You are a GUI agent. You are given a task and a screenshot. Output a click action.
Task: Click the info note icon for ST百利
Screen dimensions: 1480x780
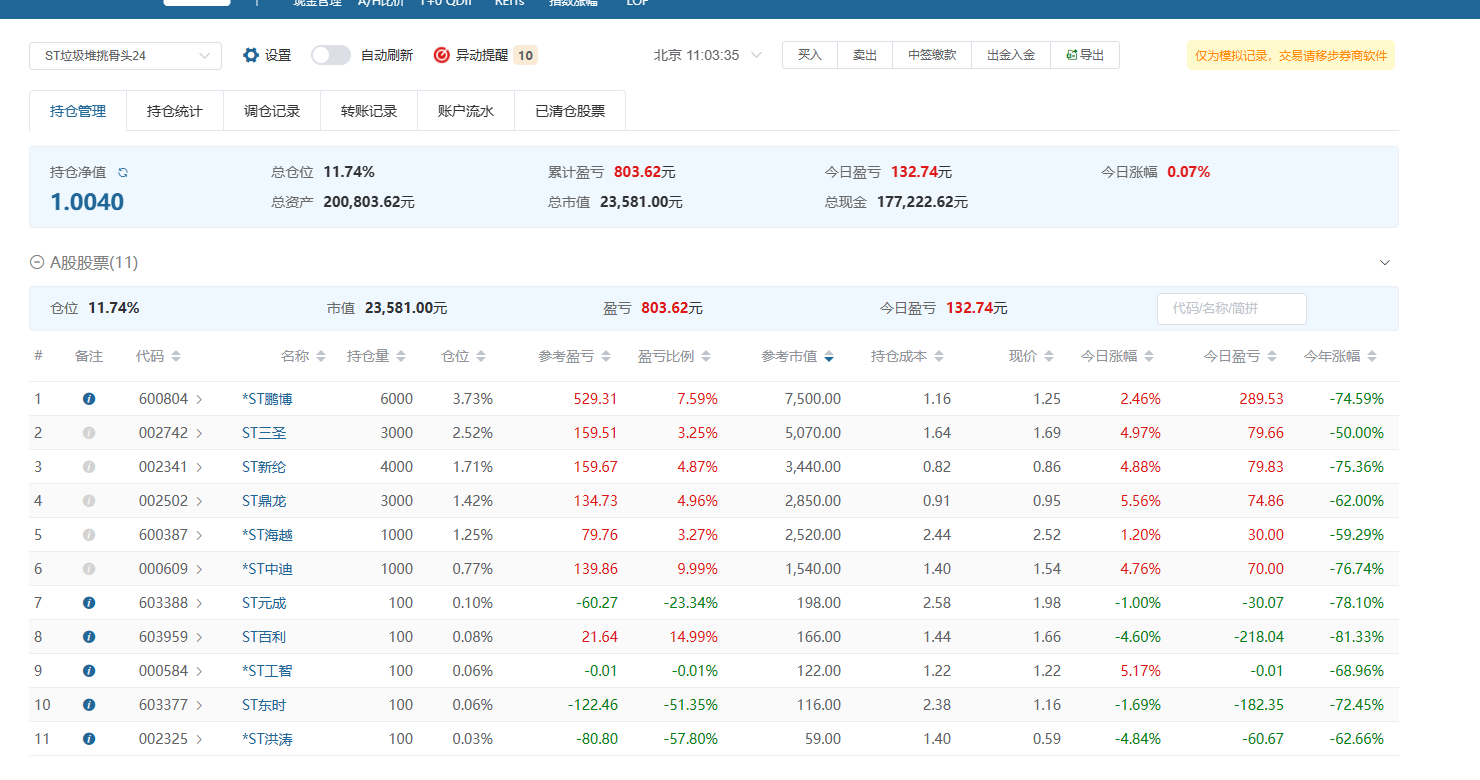(89, 637)
